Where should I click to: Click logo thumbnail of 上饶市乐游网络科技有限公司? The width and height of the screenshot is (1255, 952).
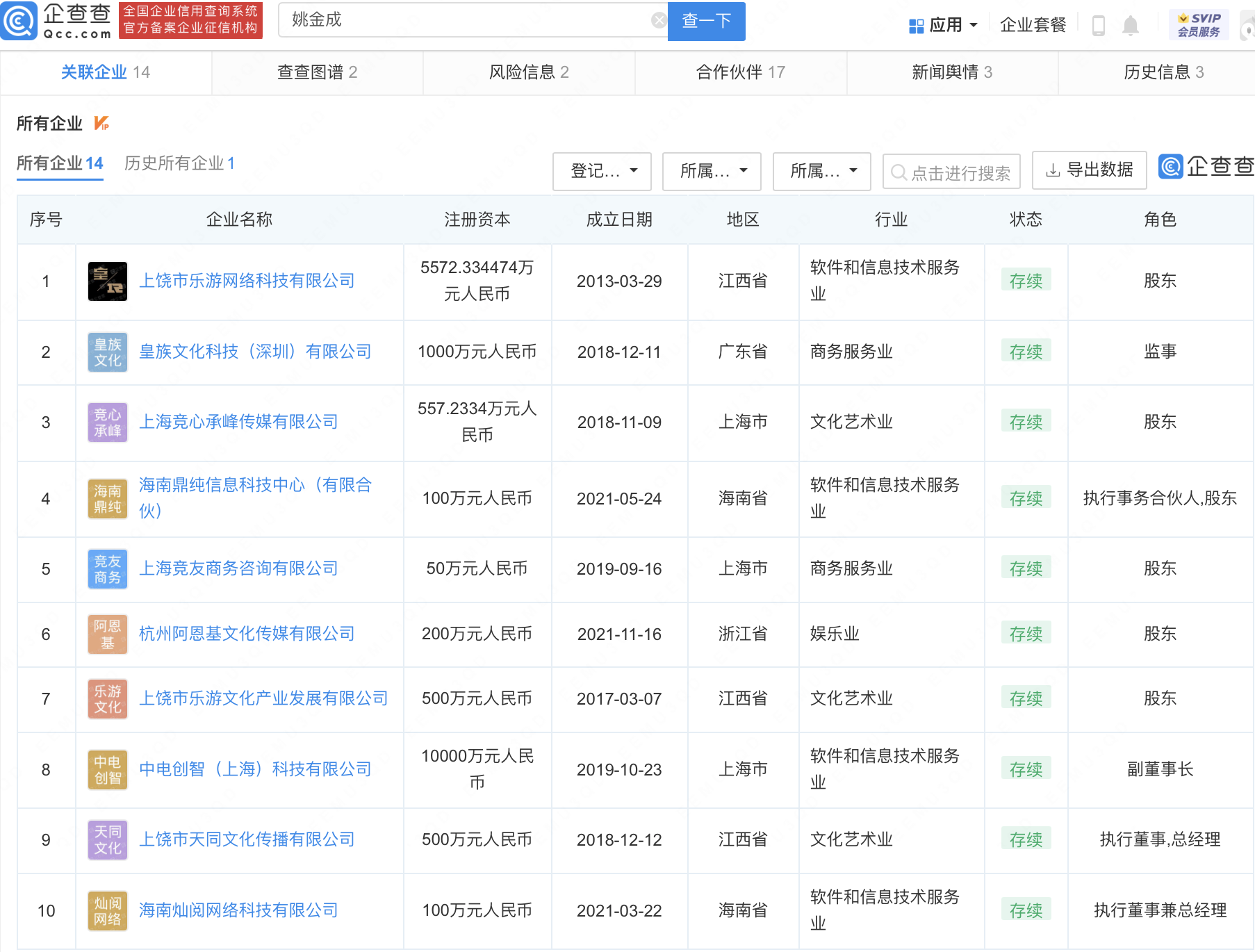coord(108,281)
